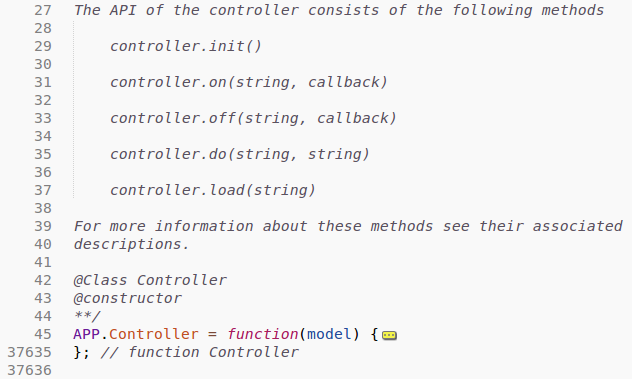
Task: Click the function keyword on line 45
Action: [x=262, y=334]
